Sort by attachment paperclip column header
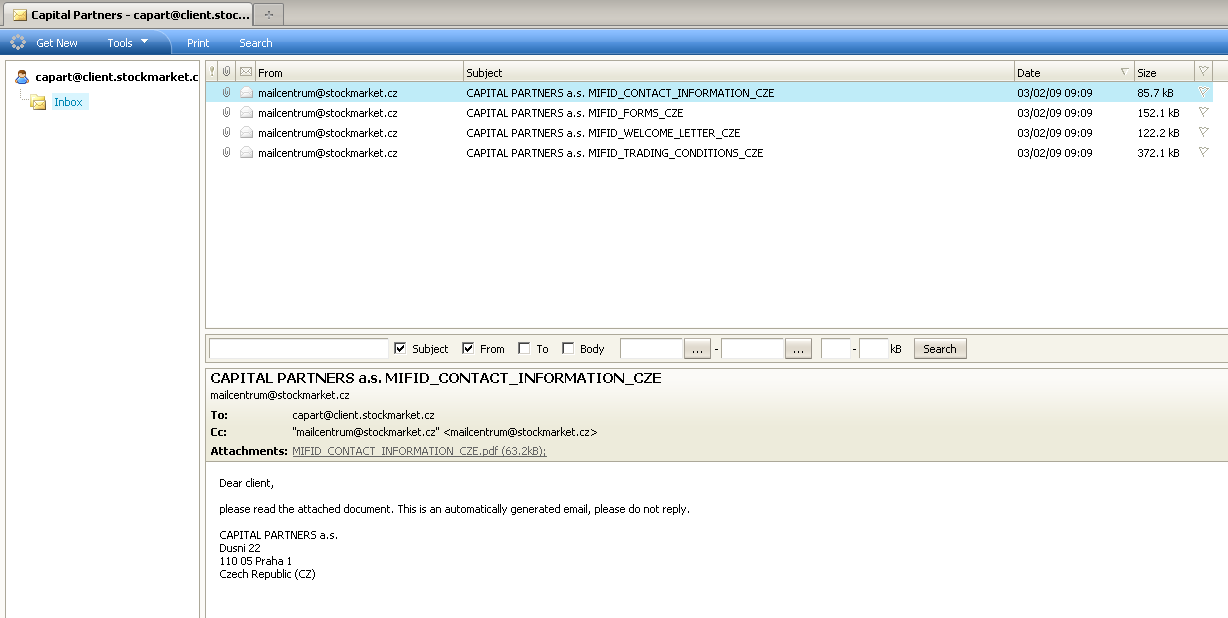Image resolution: width=1228 pixels, height=618 pixels. tap(227, 72)
